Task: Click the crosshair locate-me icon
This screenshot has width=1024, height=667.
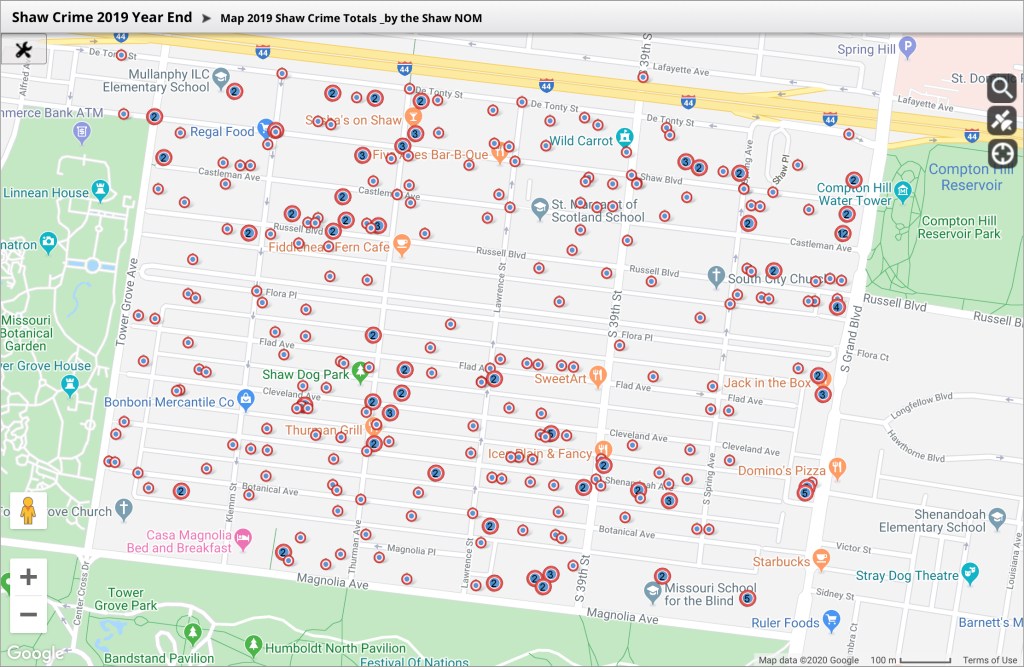Action: [1002, 154]
